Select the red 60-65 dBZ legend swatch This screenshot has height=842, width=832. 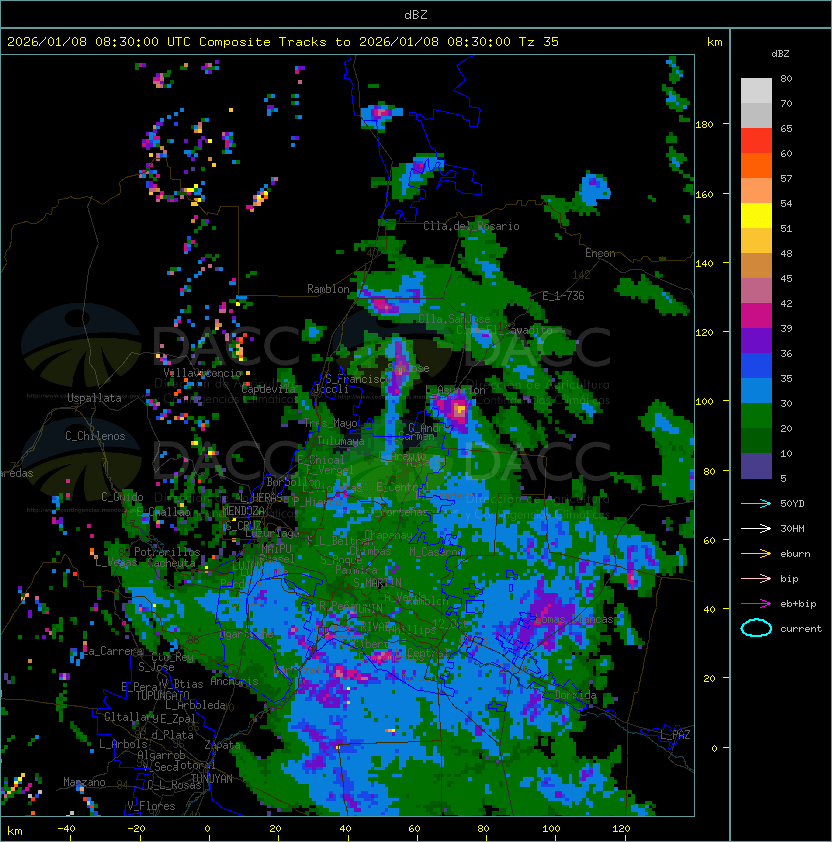click(x=756, y=141)
